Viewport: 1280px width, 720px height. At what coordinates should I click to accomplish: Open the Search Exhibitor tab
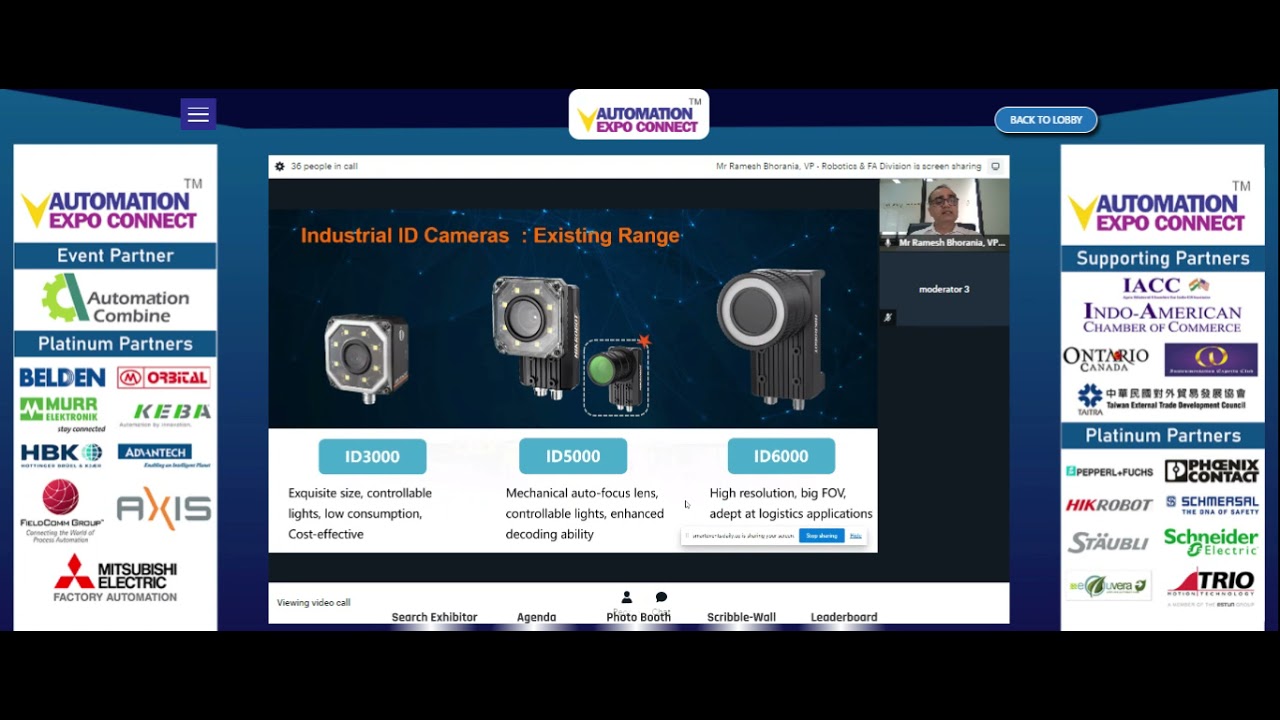pos(434,617)
